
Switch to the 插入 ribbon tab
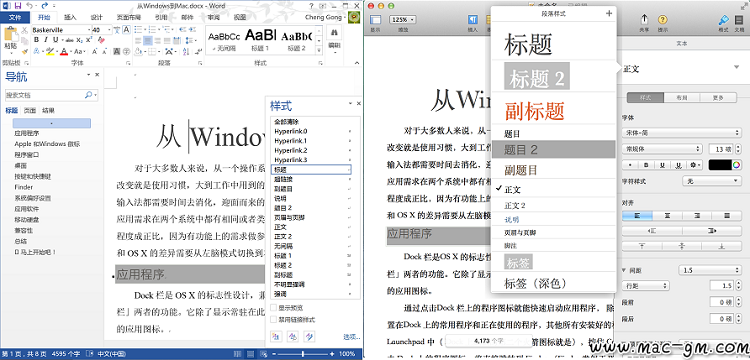(70, 17)
